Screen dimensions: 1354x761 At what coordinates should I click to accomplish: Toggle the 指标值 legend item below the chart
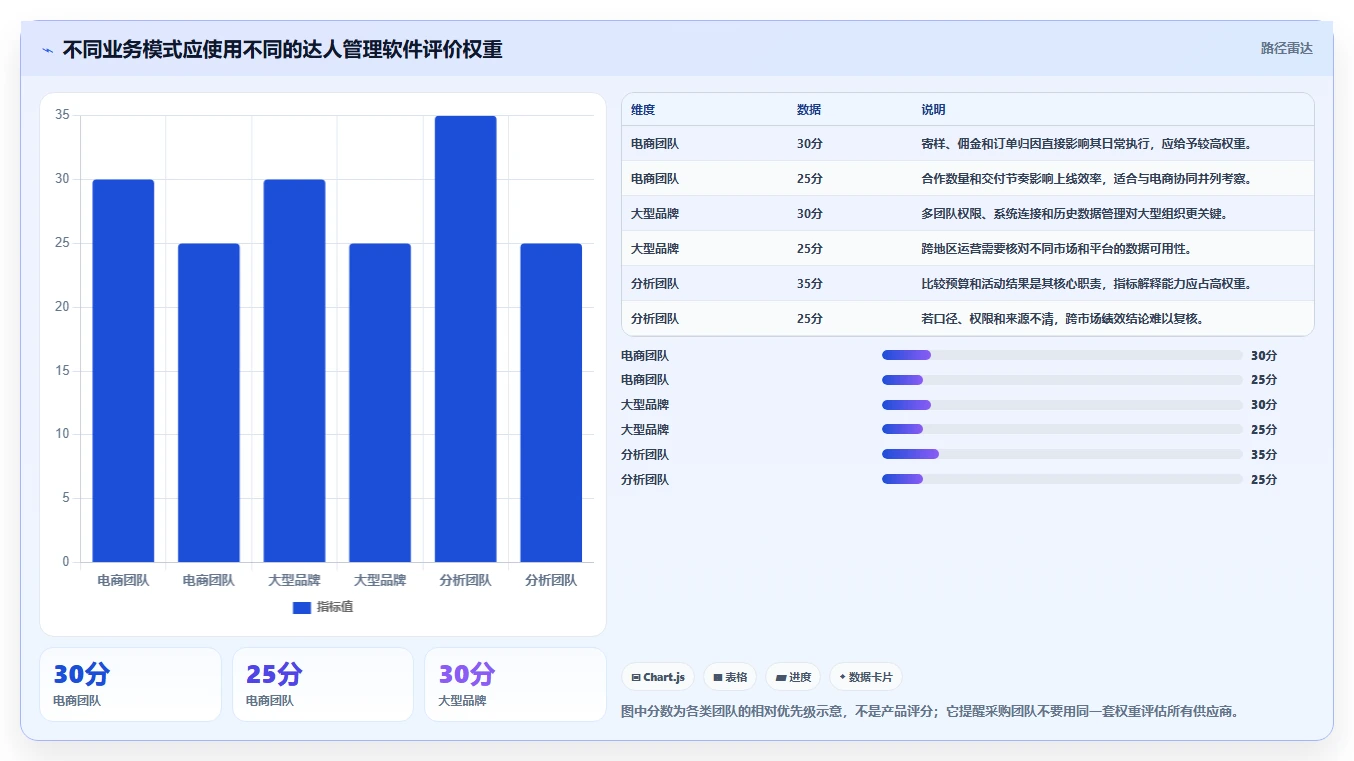click(x=322, y=607)
